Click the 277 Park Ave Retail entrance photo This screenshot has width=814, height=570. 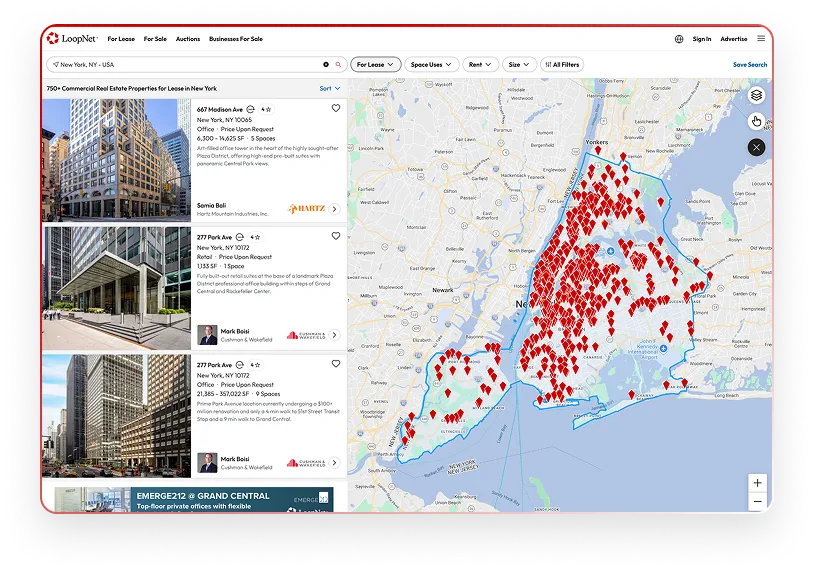pyautogui.click(x=116, y=288)
